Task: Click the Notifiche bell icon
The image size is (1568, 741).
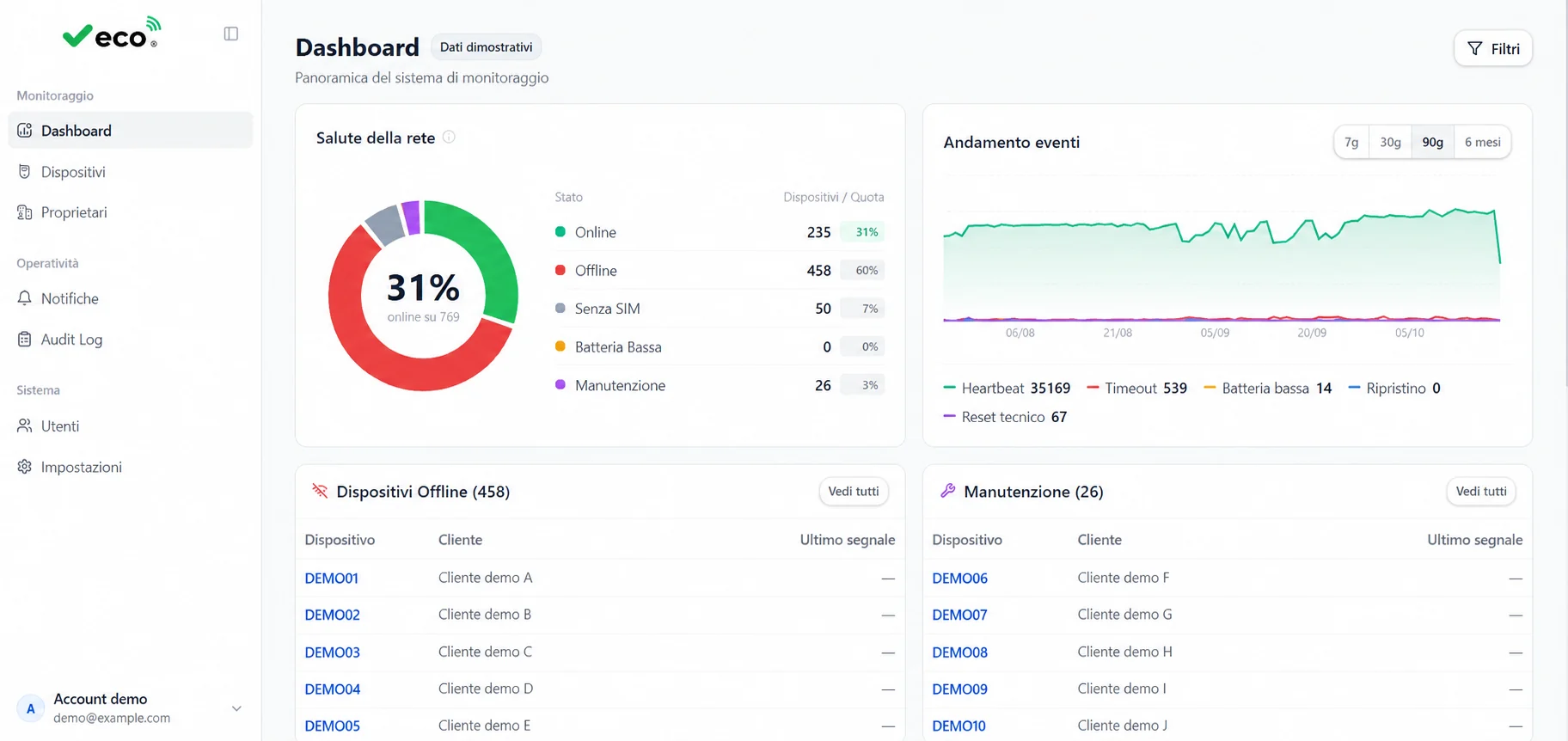Action: tap(24, 298)
